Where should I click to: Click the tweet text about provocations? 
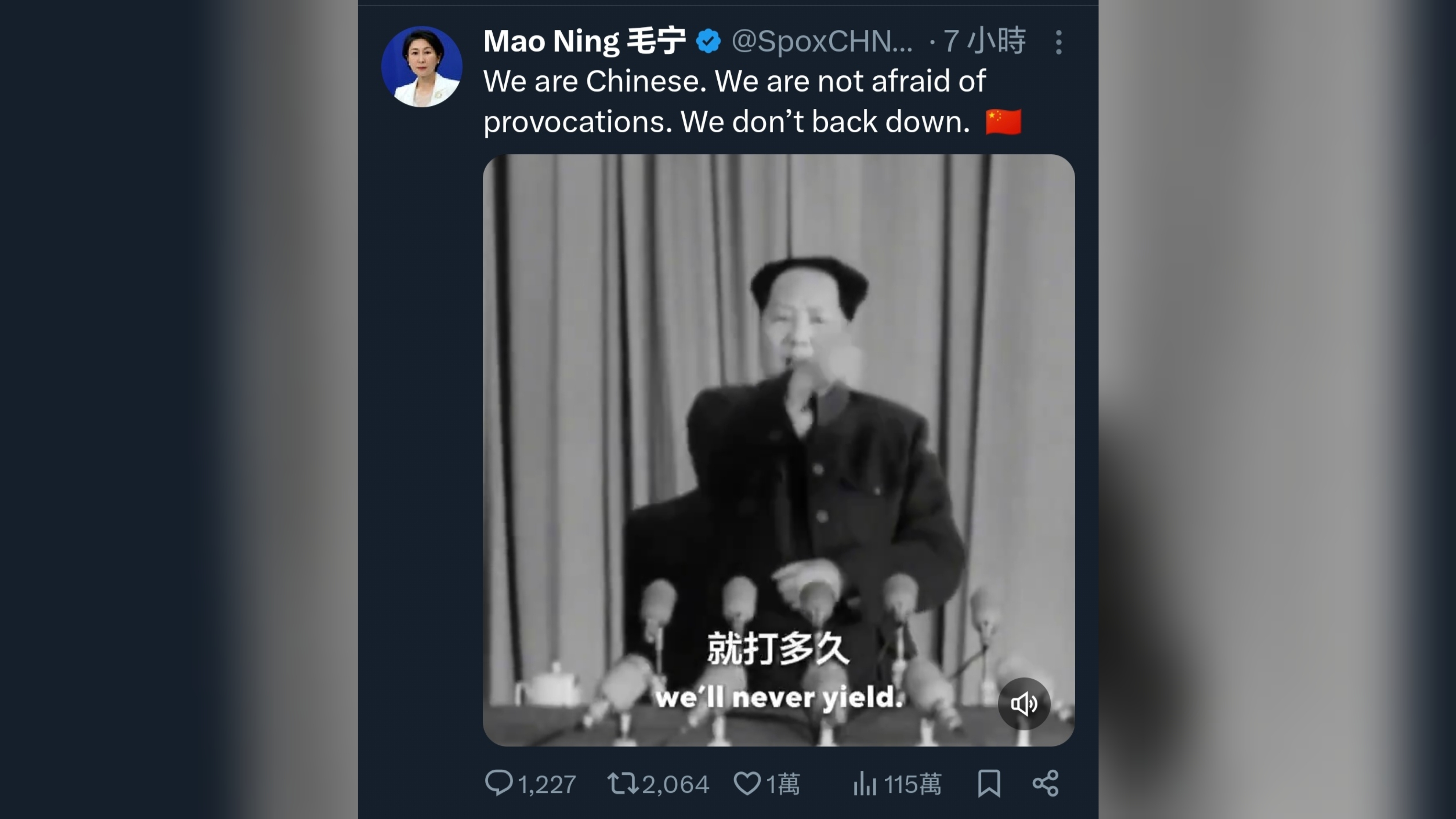click(735, 101)
